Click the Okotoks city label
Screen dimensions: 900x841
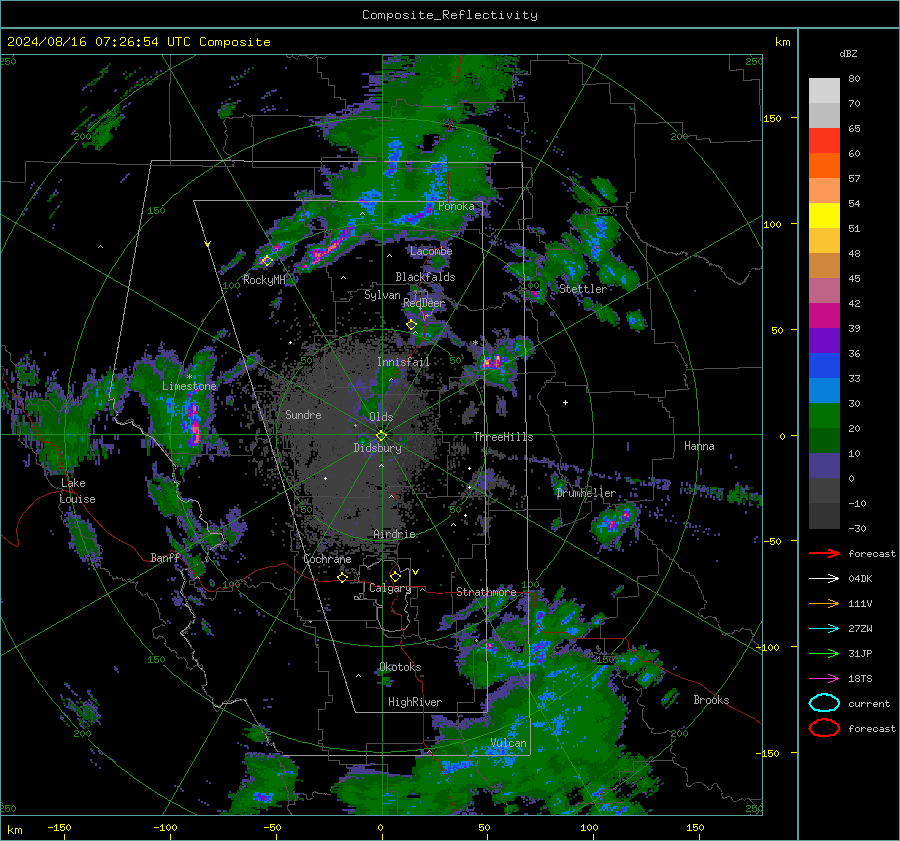pyautogui.click(x=400, y=667)
